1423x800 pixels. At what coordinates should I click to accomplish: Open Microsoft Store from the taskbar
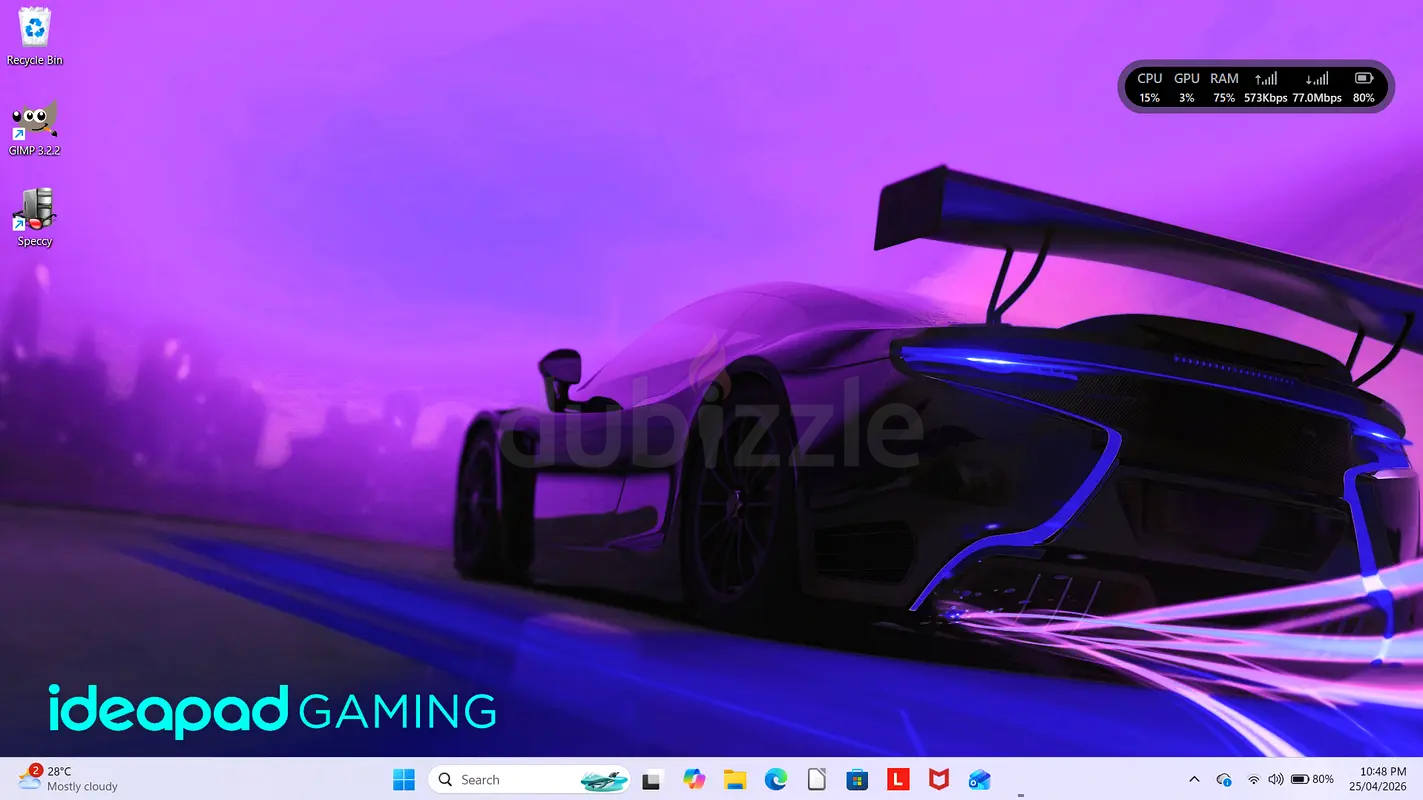pyautogui.click(x=857, y=780)
